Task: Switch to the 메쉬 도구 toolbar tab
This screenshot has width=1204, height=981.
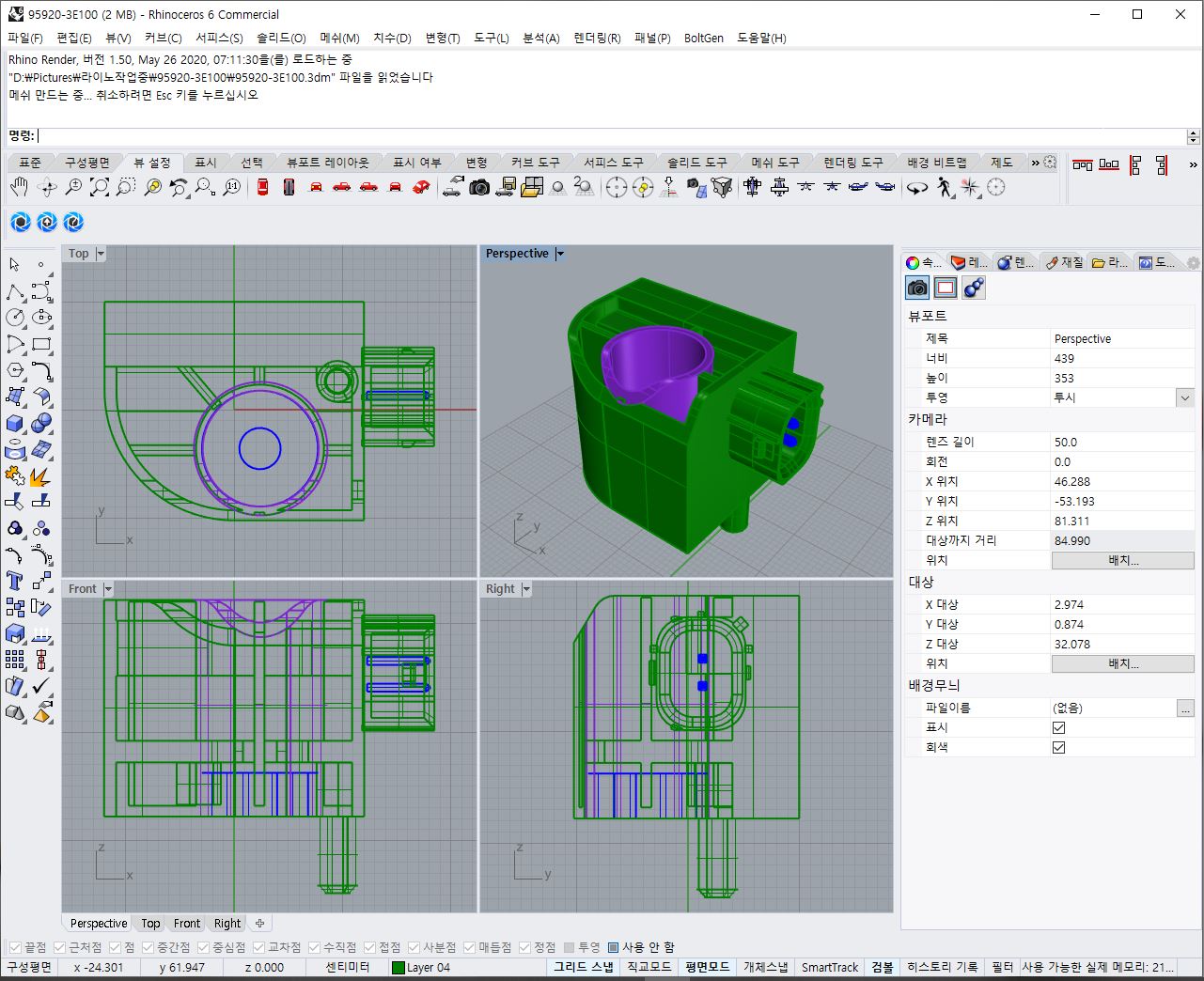Action: (x=774, y=163)
